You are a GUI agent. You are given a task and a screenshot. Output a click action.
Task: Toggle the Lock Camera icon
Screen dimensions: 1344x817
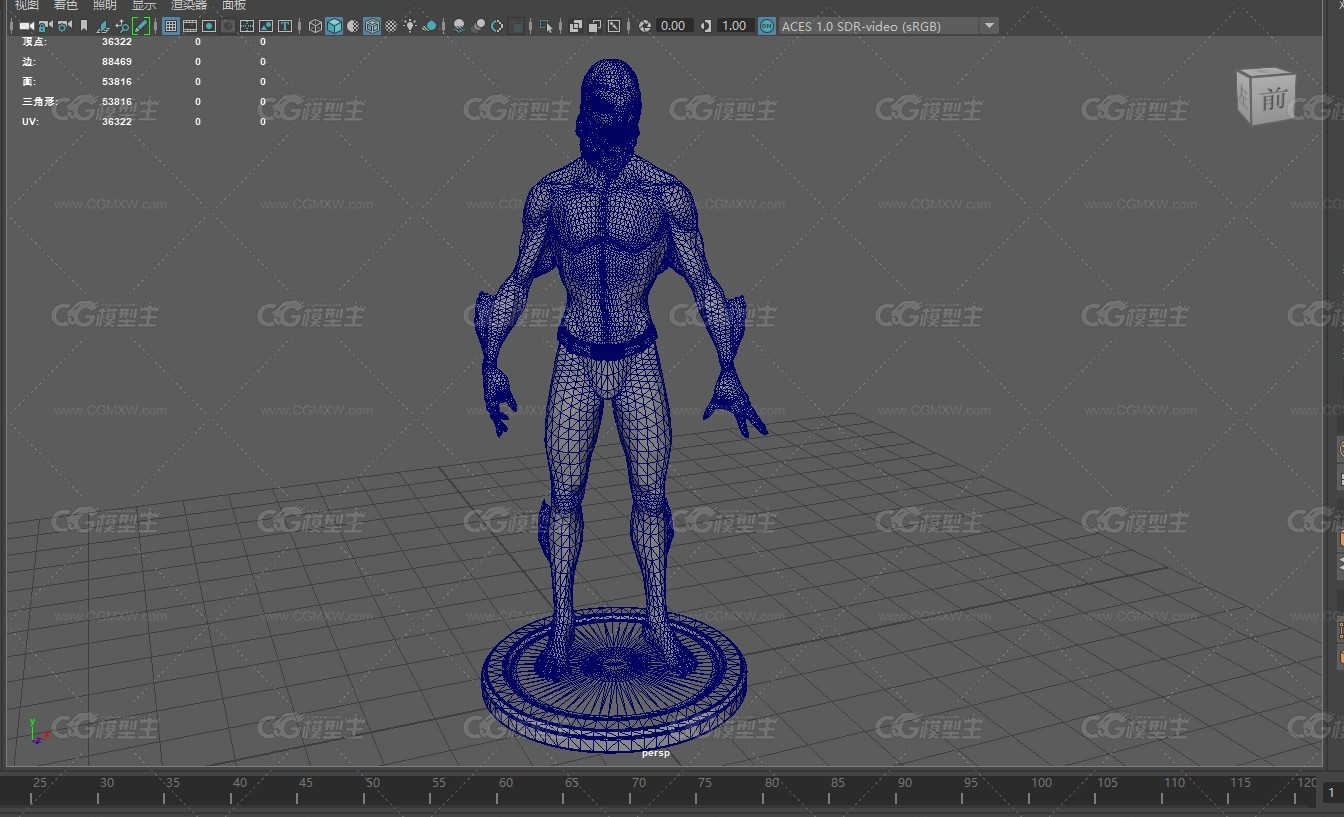[x=45, y=26]
